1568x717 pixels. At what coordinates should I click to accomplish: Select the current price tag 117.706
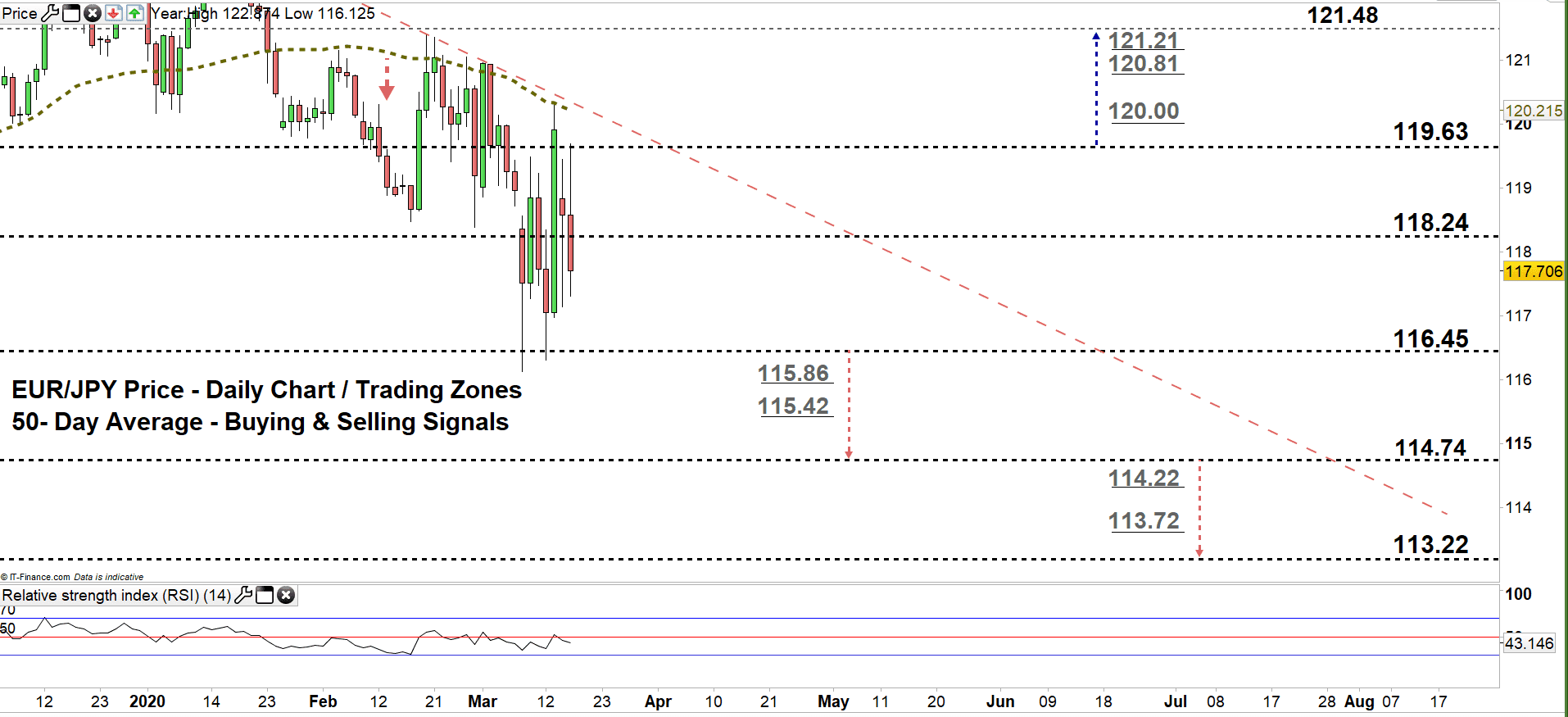pos(1534,271)
